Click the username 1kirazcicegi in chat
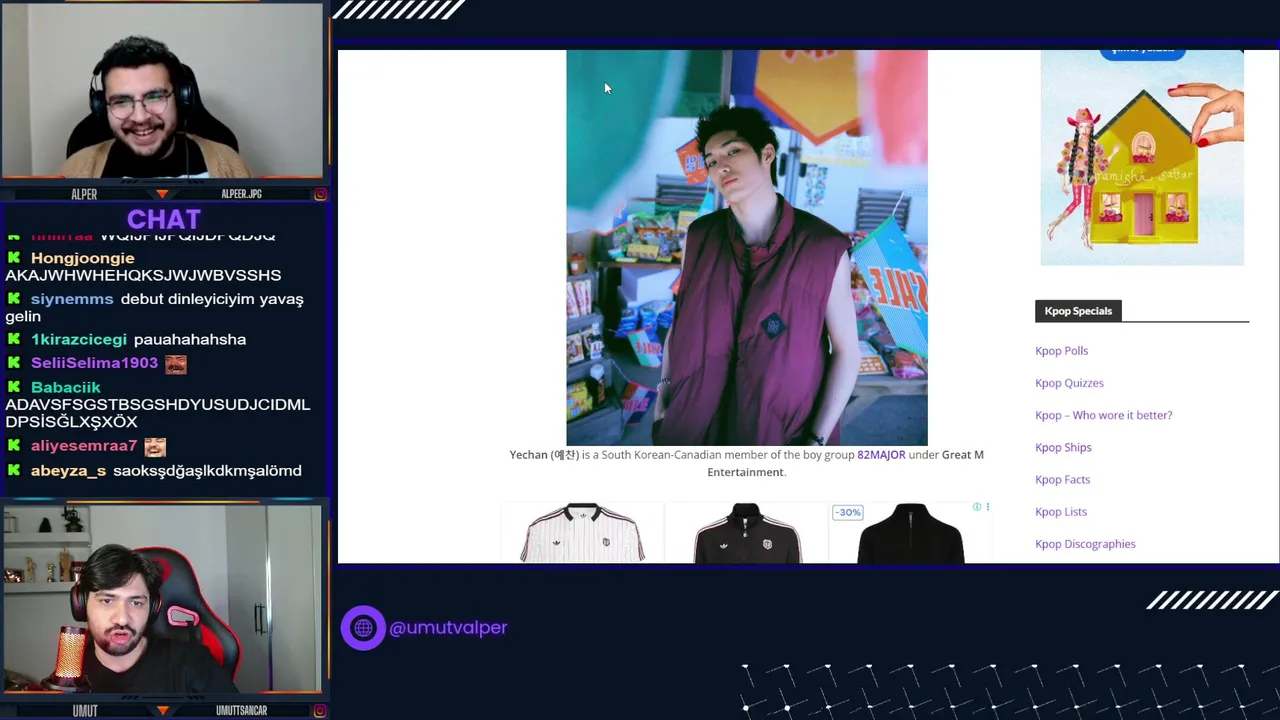The height and width of the screenshot is (720, 1280). tap(79, 339)
